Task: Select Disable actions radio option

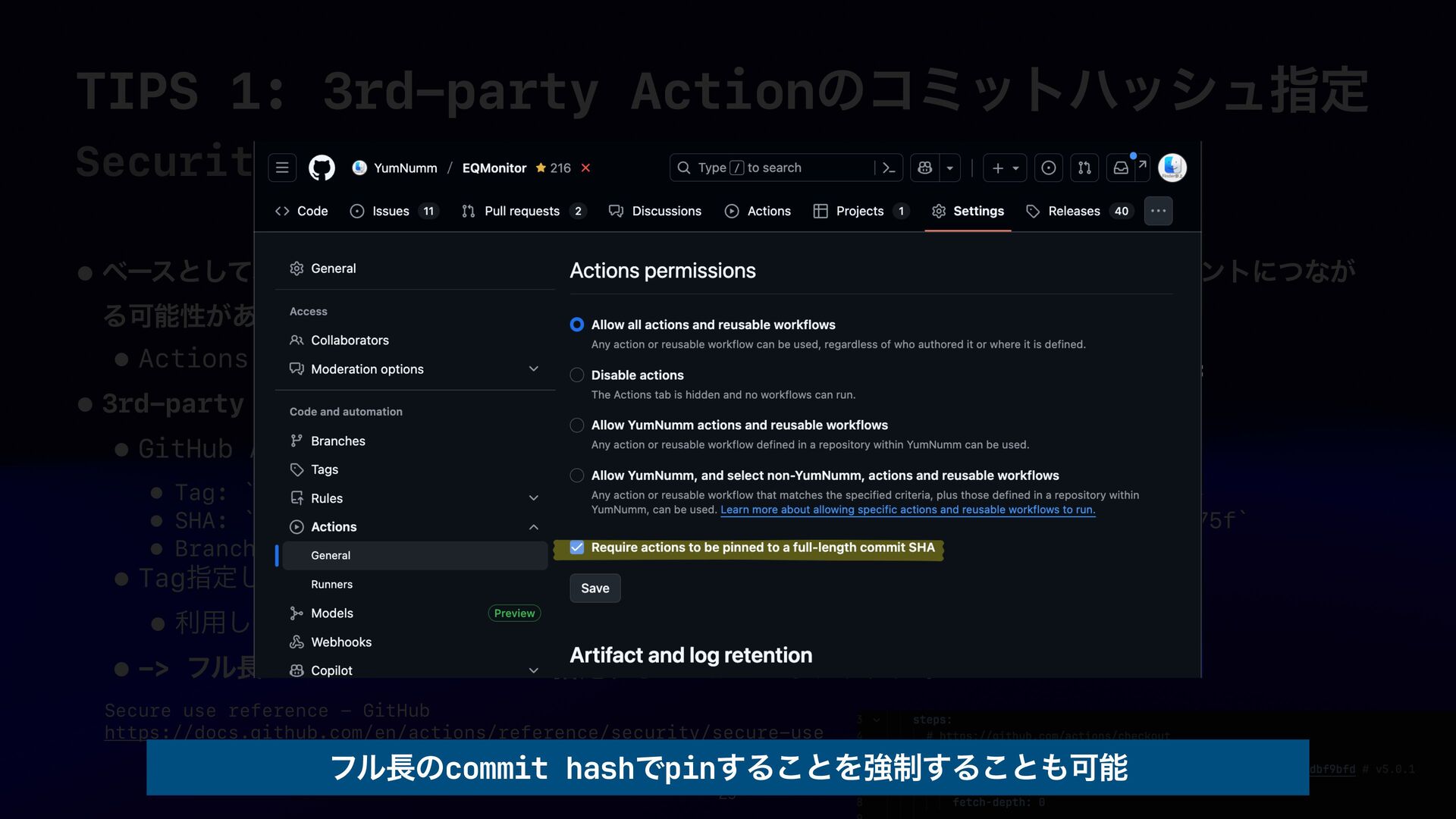Action: click(577, 375)
